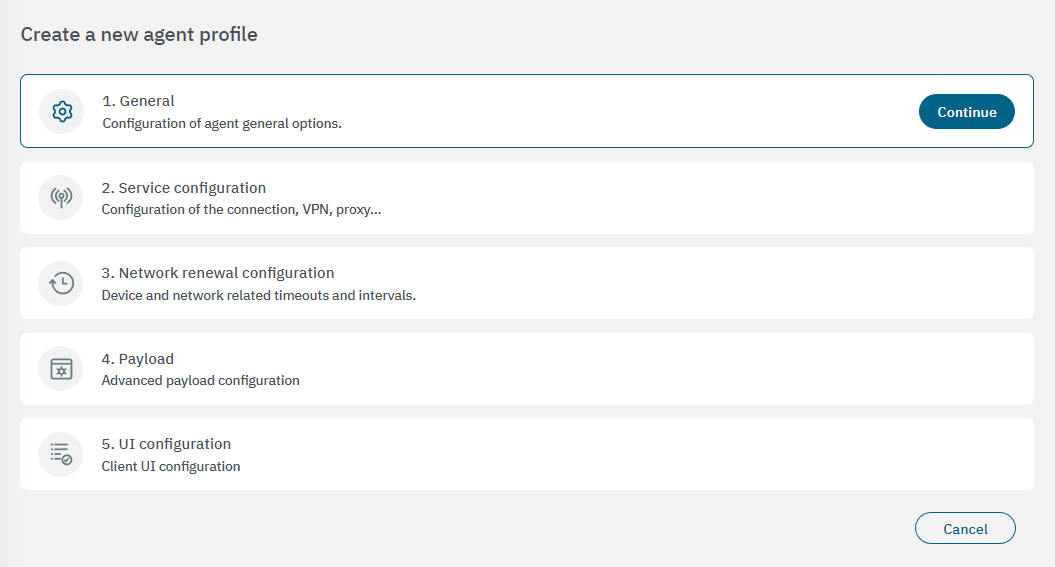This screenshot has width=1055, height=567.
Task: Click the Network renewal clock icon
Action: pyautogui.click(x=62, y=283)
